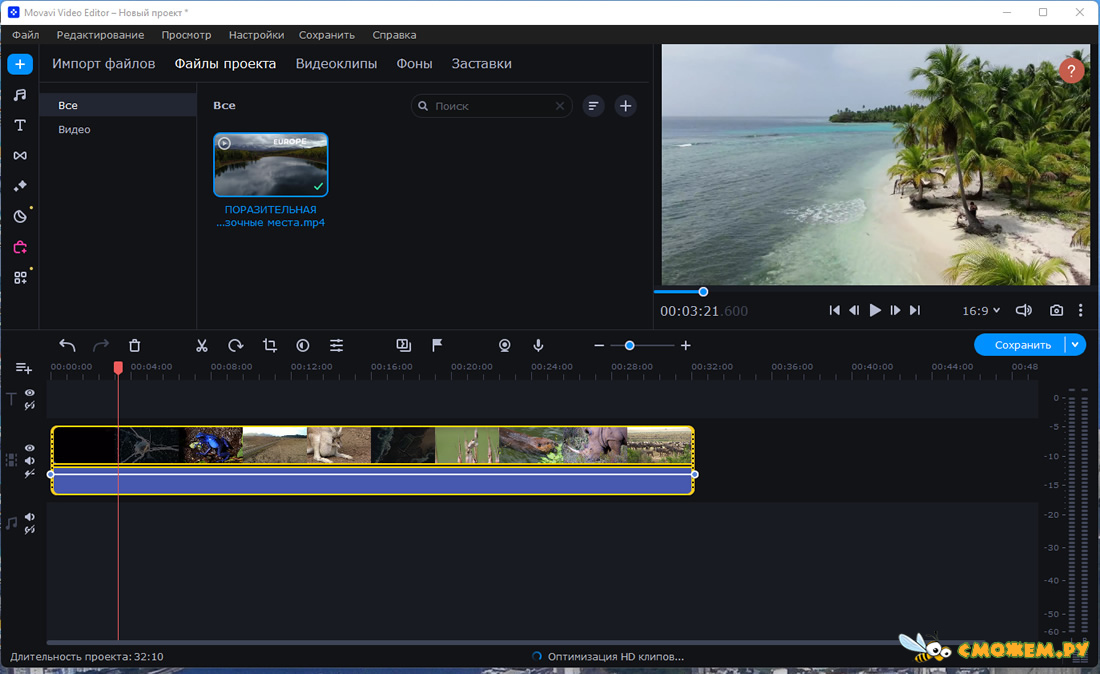Open the Stickers sidebar section
Screen dimensions: 1100x674
(20, 216)
